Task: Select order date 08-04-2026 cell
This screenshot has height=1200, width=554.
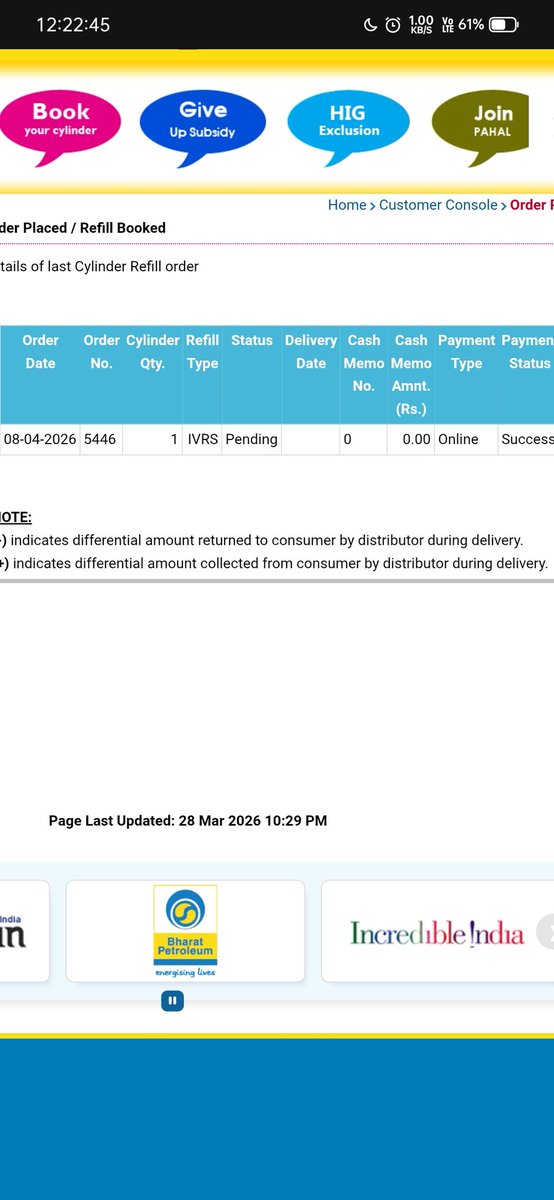Action: [40, 439]
